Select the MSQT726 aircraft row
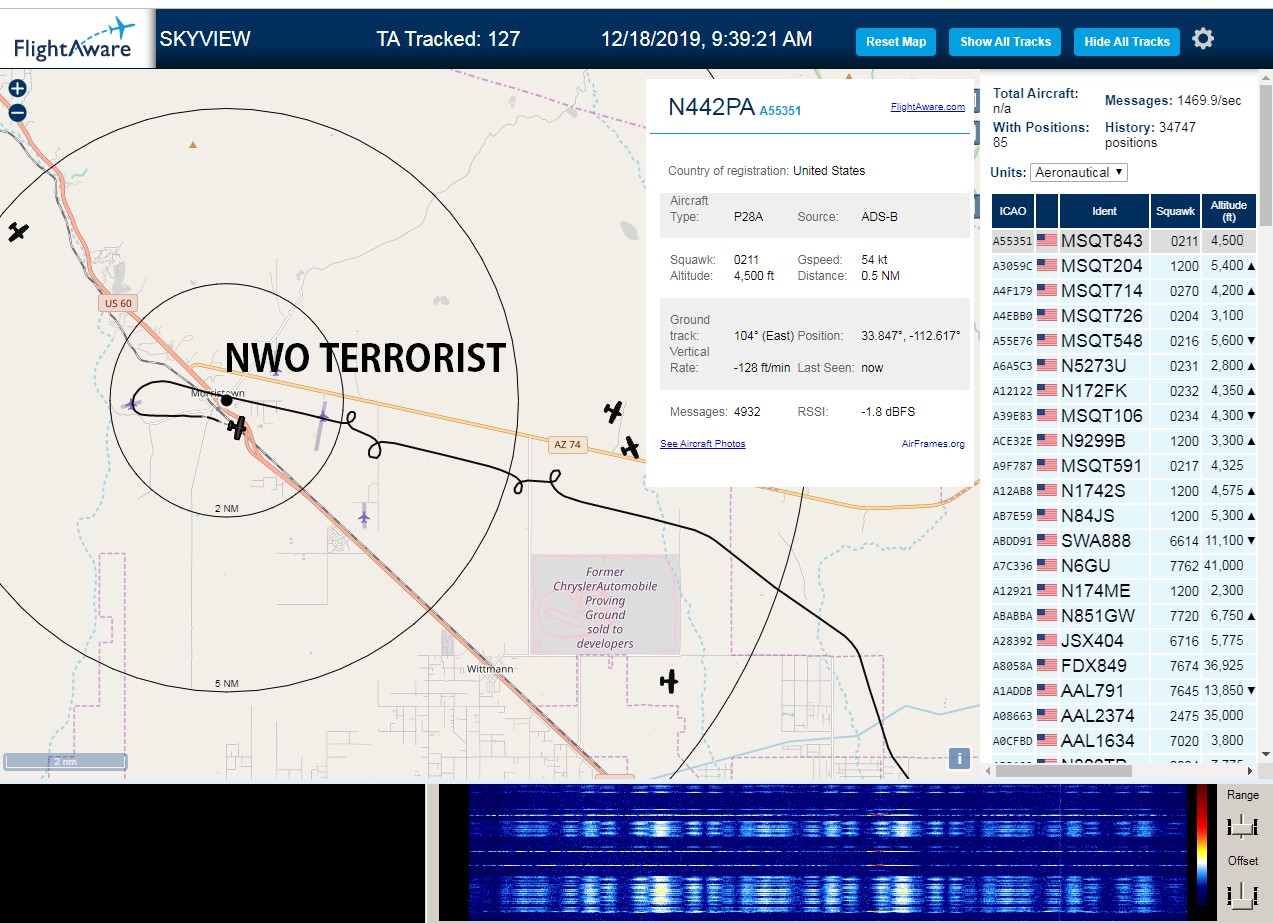This screenshot has width=1273, height=923. [x=1124, y=316]
